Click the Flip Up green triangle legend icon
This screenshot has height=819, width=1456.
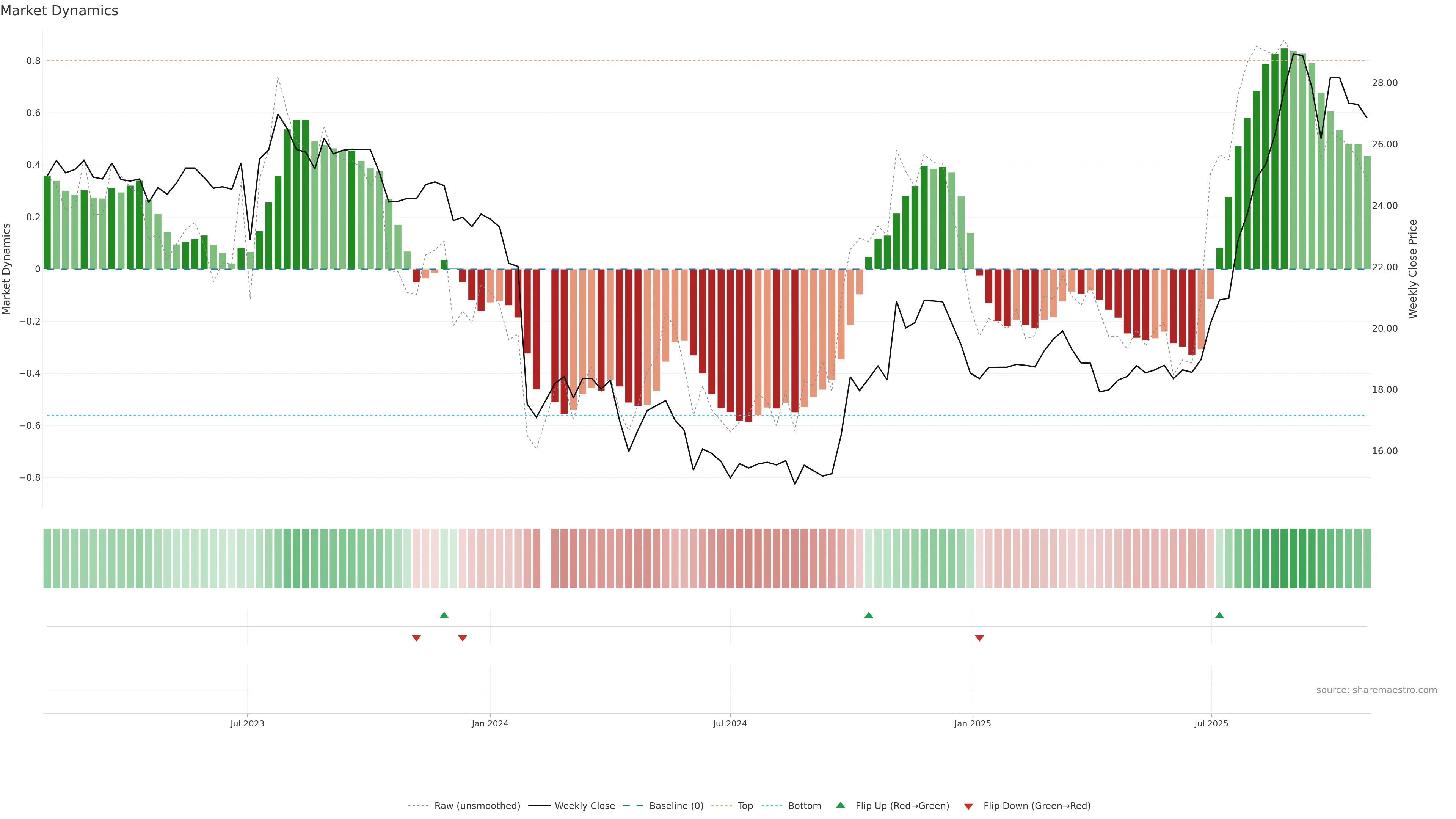coord(841,805)
